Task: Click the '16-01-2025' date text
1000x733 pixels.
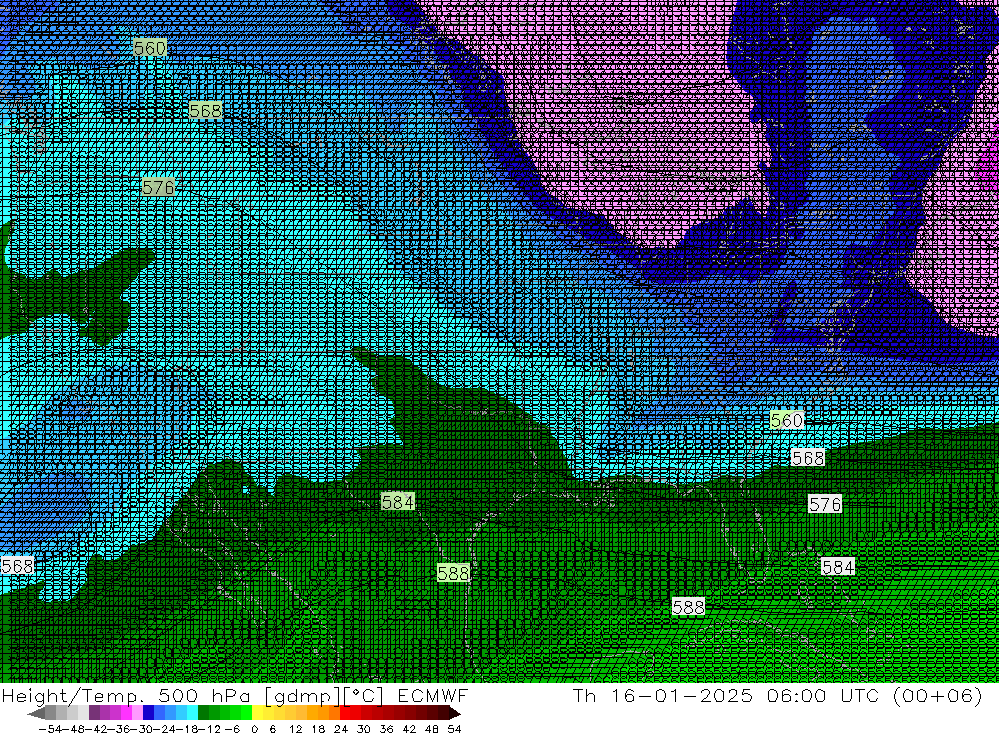Action: coord(682,695)
